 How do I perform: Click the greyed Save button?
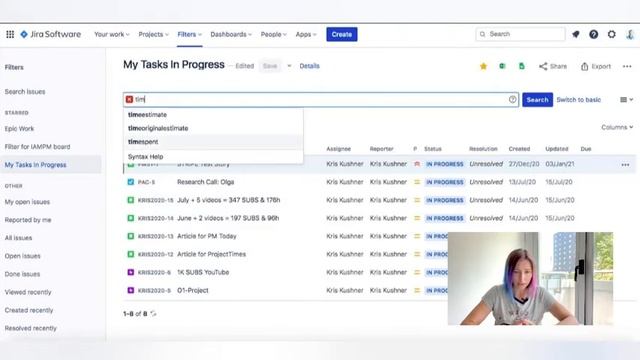[270, 66]
